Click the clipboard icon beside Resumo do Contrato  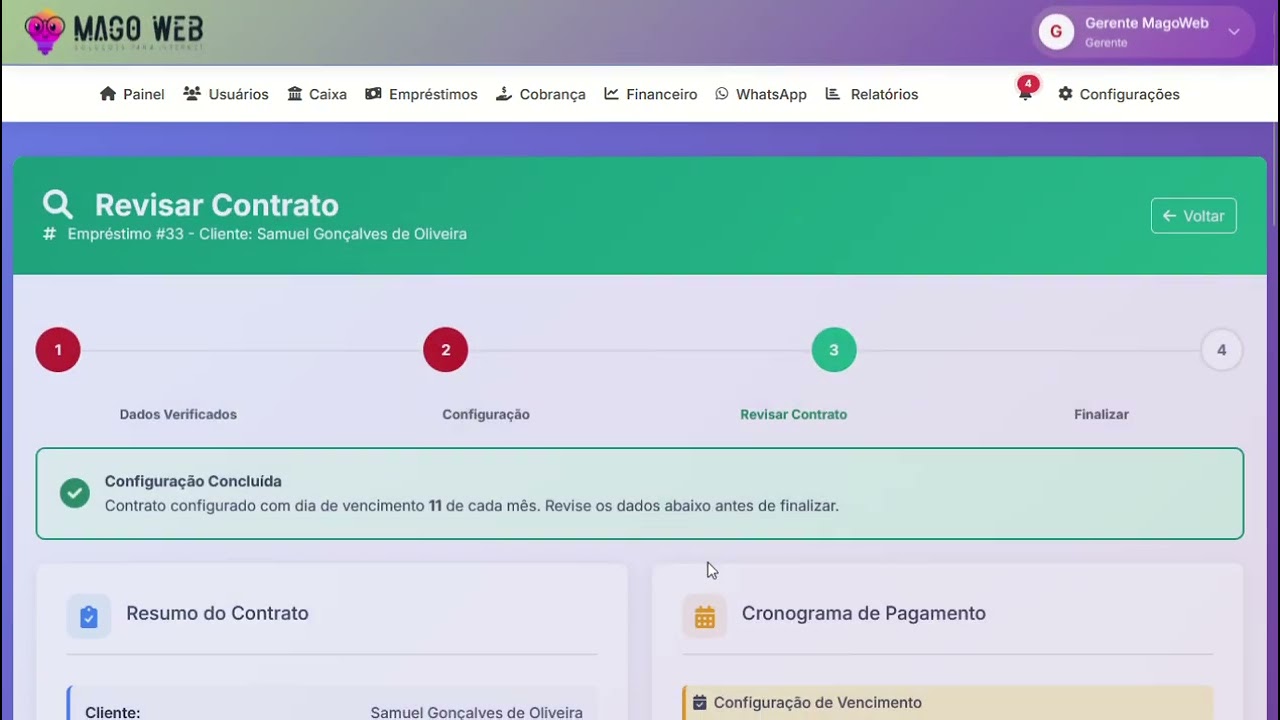(89, 617)
